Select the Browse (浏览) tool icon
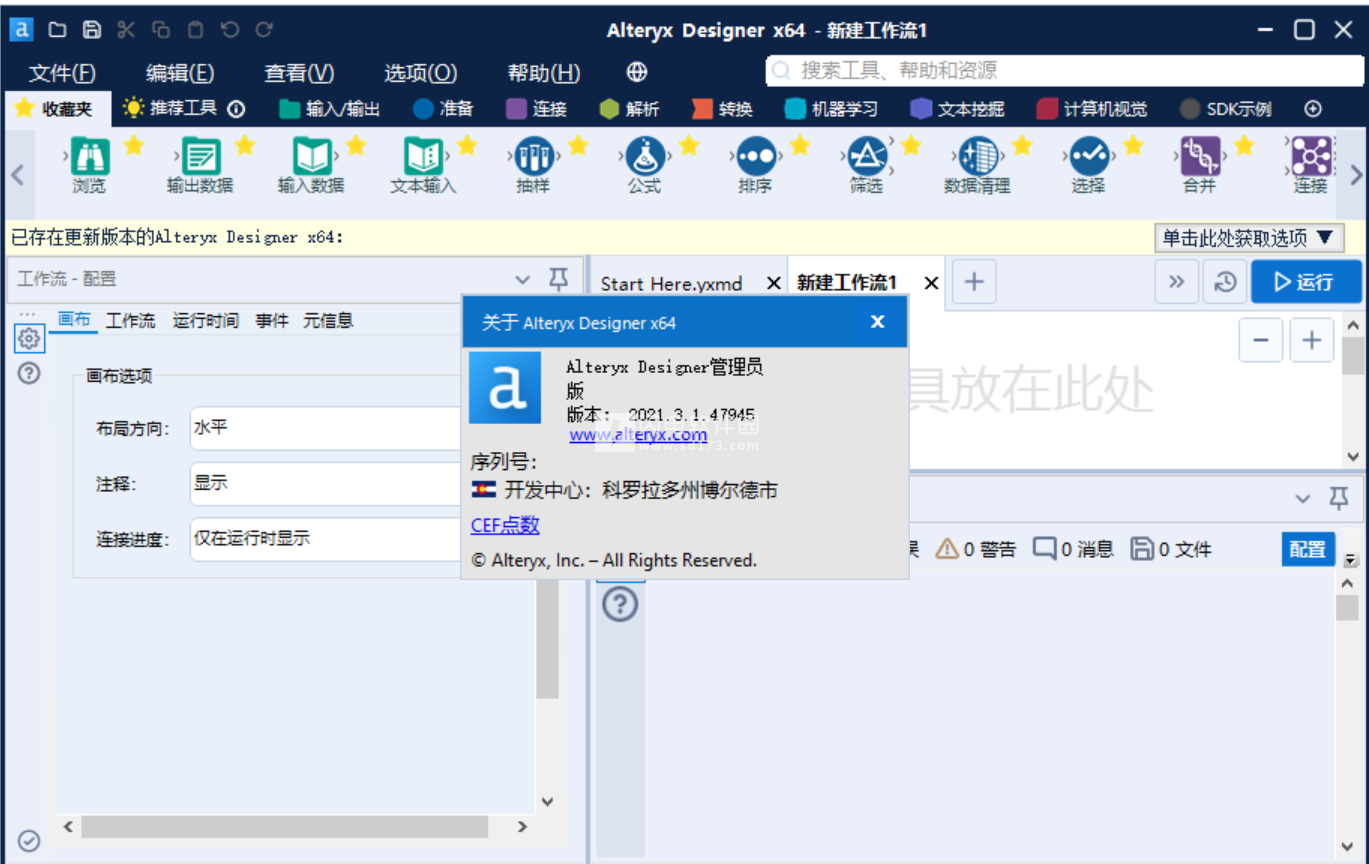This screenshot has height=864, width=1369. click(90, 158)
